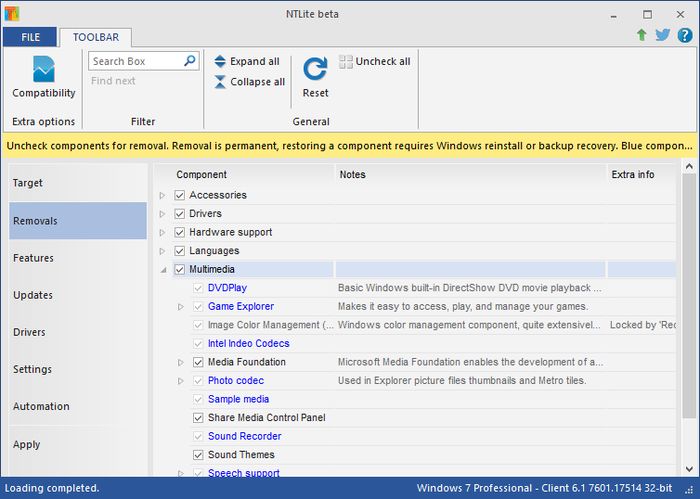Expand the Media Foundation node
Screen dimensions: 700x499
(x=181, y=362)
